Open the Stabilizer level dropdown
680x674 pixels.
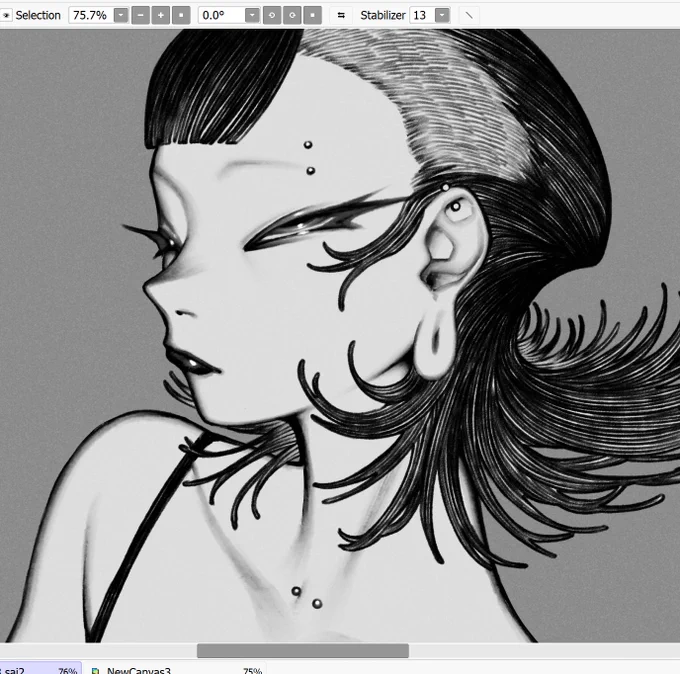[442, 15]
